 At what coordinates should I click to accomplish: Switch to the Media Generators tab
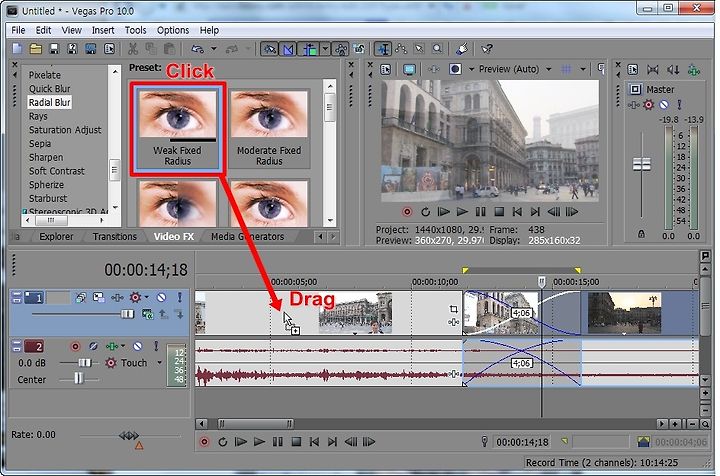[248, 237]
